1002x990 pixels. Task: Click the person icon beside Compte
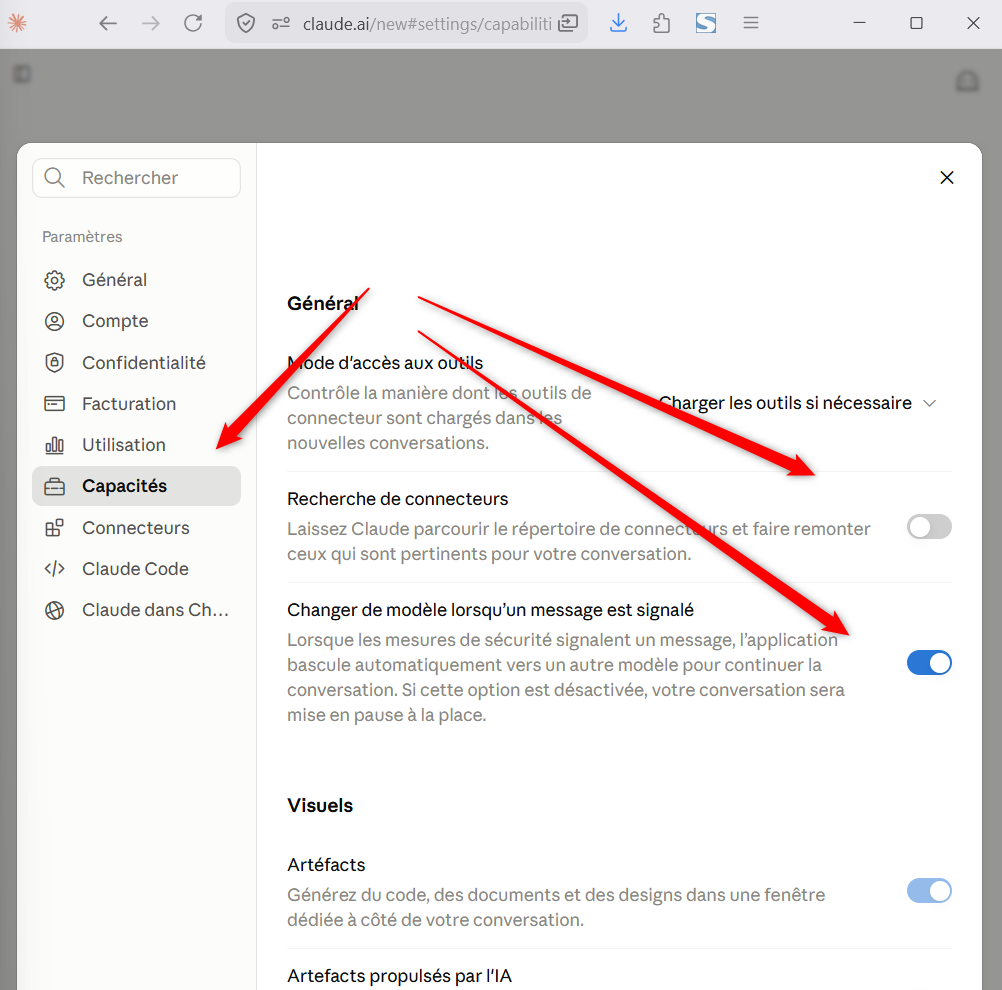tap(54, 321)
